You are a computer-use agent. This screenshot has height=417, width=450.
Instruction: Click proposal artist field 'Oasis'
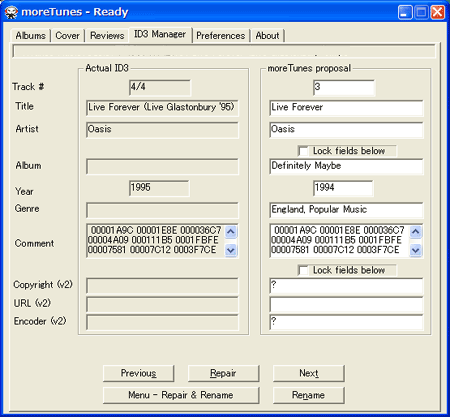click(x=346, y=130)
